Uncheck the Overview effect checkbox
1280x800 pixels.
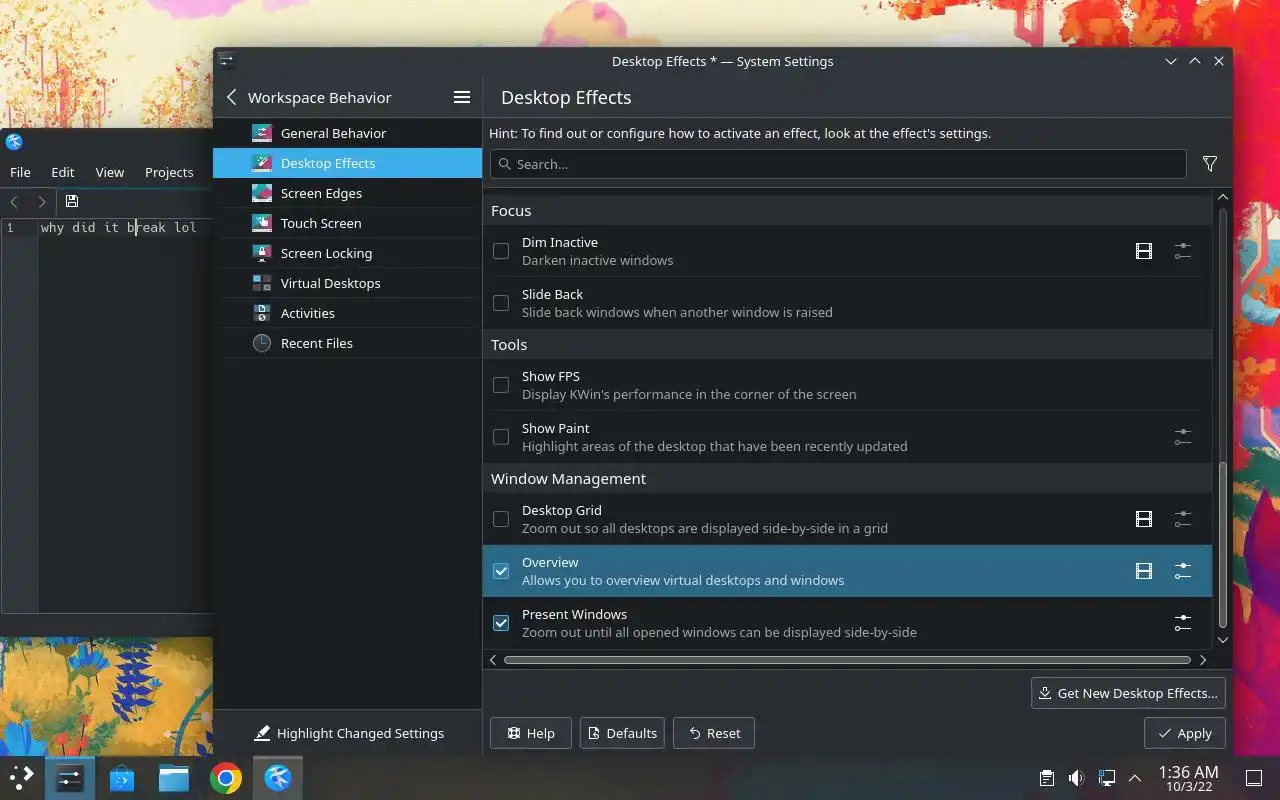tap(501, 571)
